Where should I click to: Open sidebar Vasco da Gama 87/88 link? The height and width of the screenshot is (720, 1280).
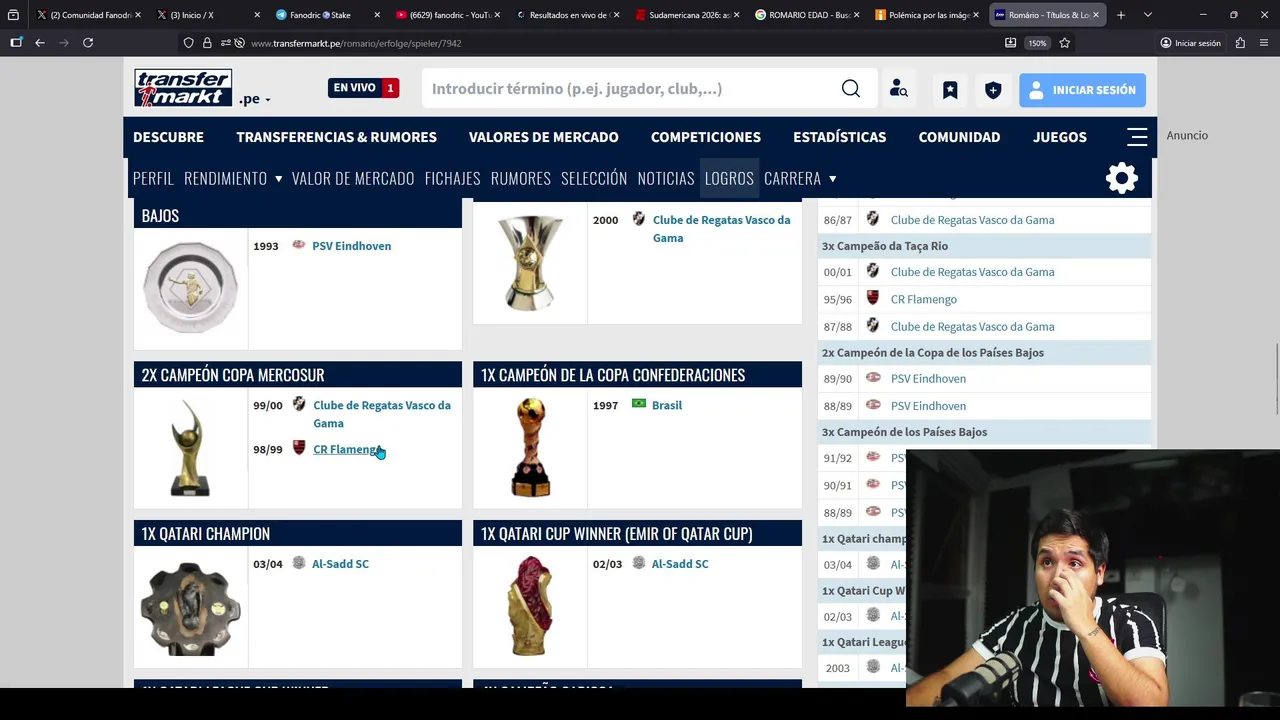pyautogui.click(x=972, y=326)
